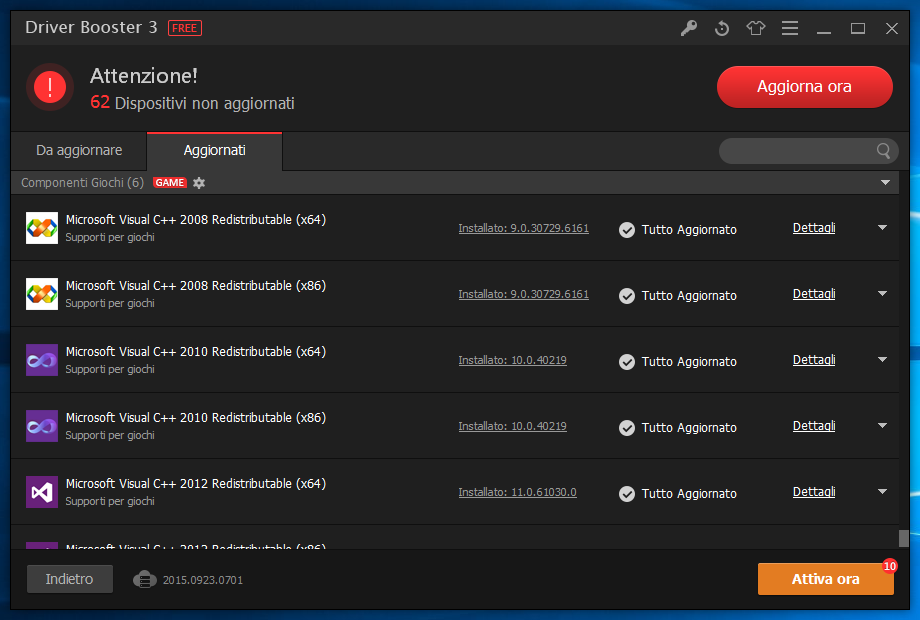920x620 pixels.
Task: Collapse the Componenti Giochi section arrow
Action: click(x=885, y=182)
